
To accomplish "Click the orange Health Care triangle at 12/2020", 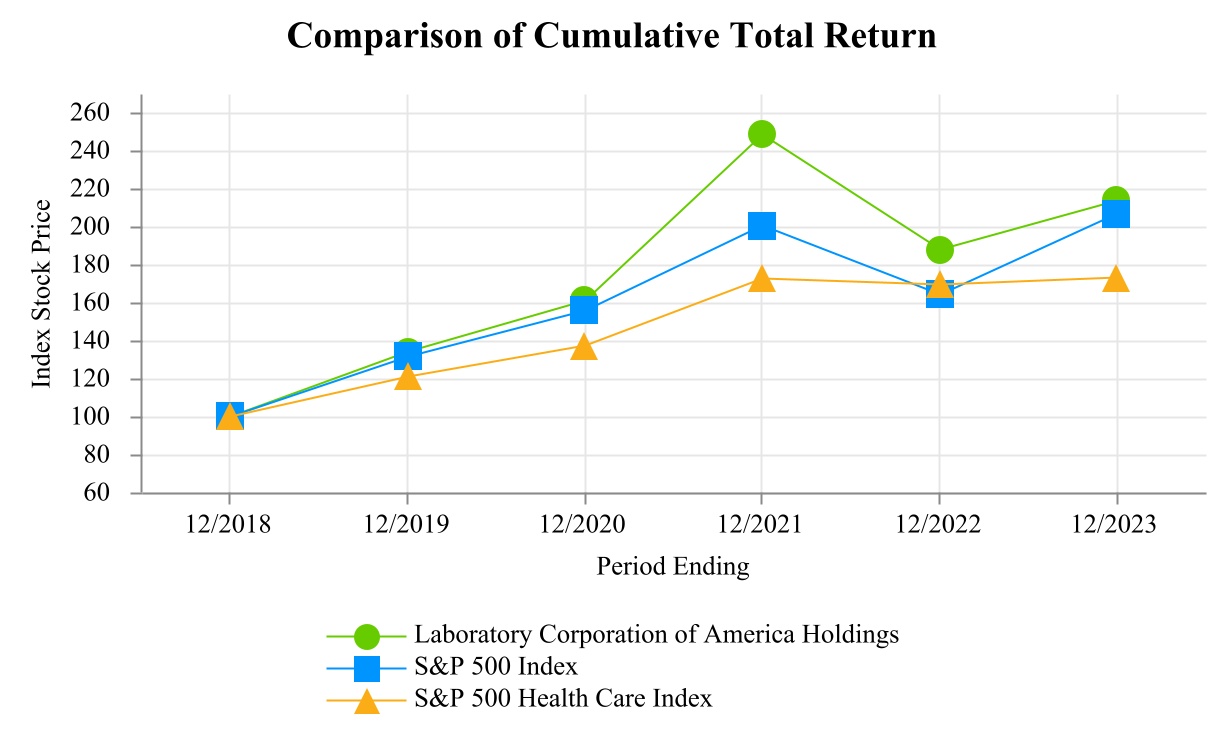I will tap(584, 347).
